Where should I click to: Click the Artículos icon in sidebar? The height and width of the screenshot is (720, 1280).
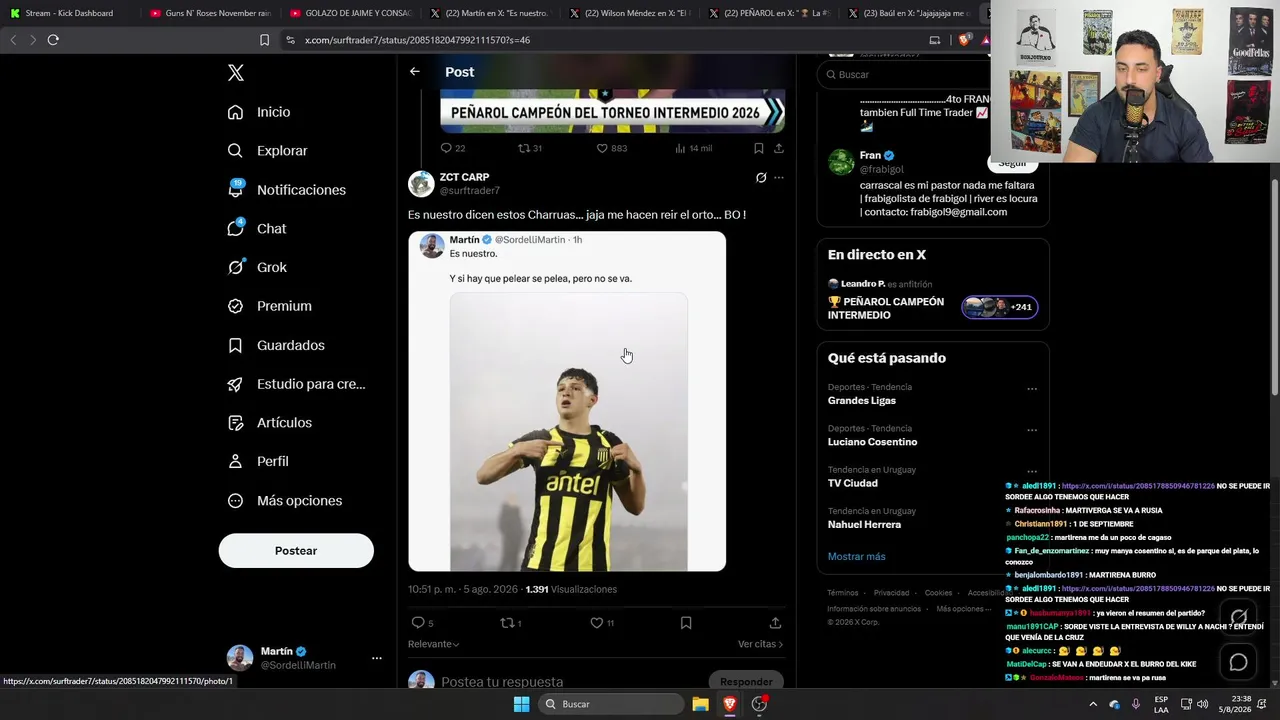click(235, 423)
